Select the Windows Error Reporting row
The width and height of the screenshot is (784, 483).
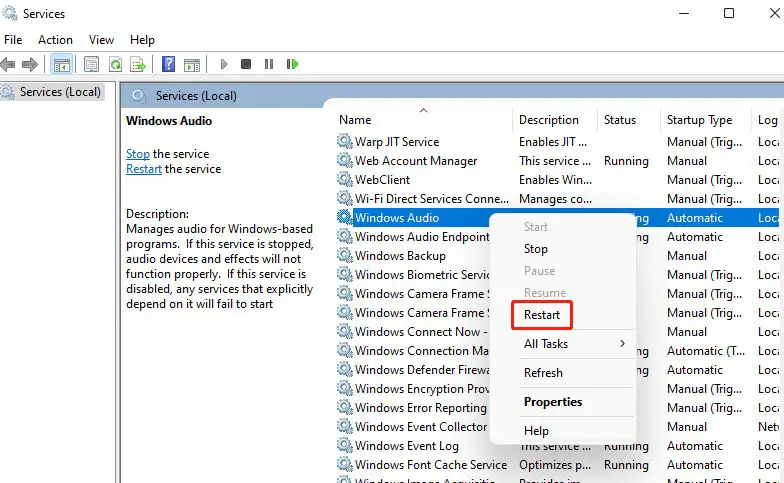coord(420,408)
